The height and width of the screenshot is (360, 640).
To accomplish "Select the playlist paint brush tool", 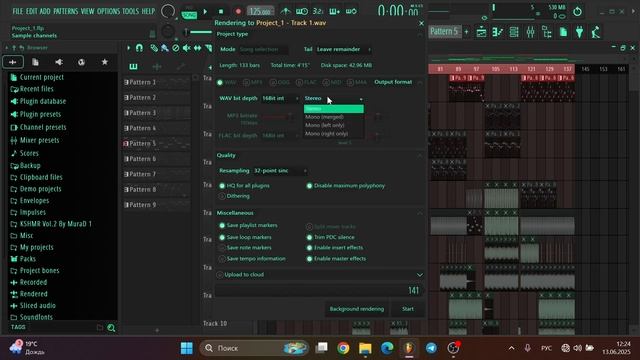I will click(164, 48).
